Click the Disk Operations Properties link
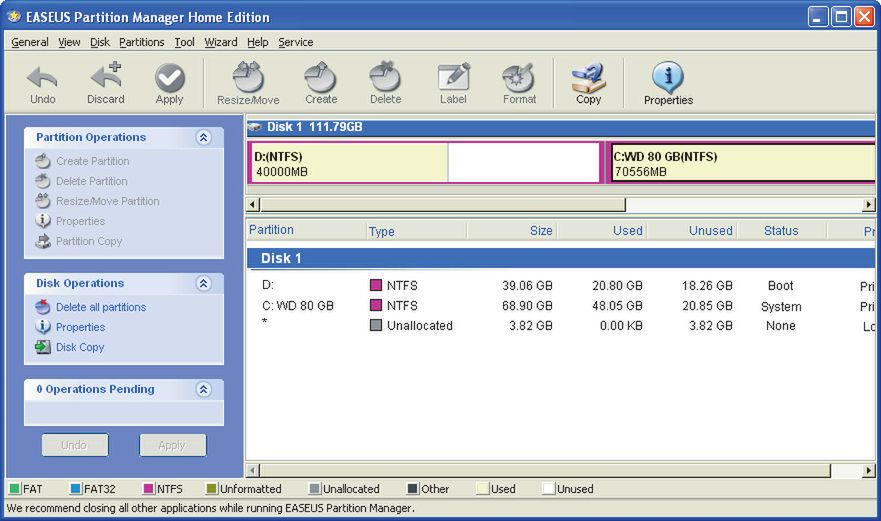This screenshot has height=521, width=881. (x=80, y=327)
